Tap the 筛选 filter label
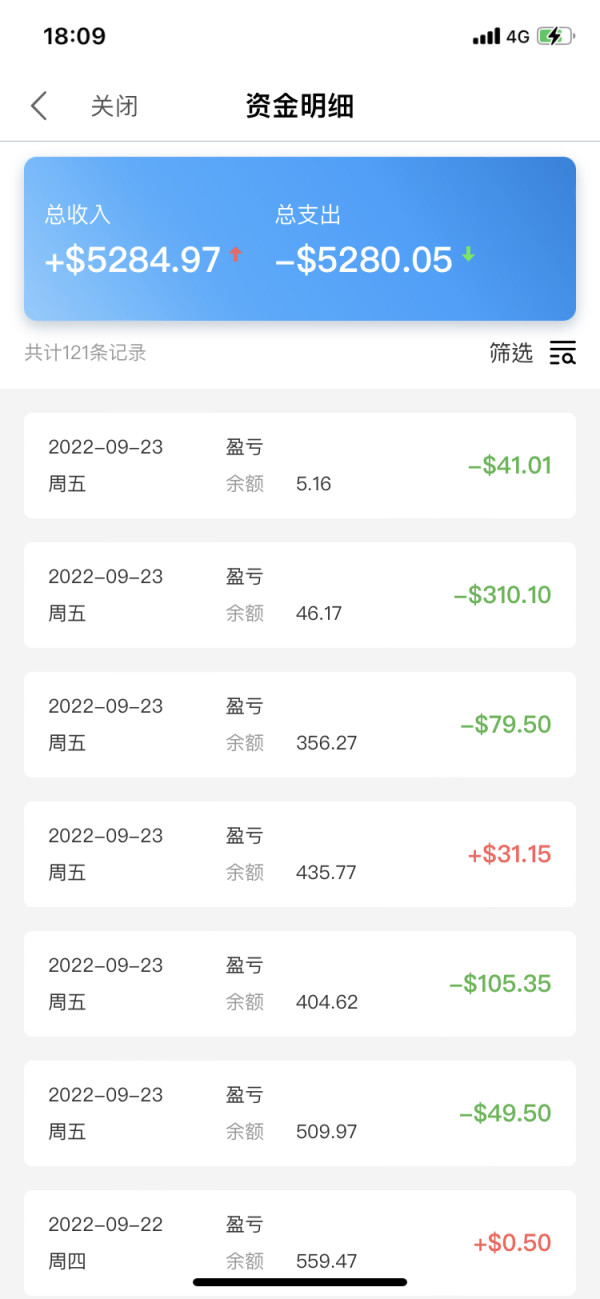The height and width of the screenshot is (1299, 600). 511,353
